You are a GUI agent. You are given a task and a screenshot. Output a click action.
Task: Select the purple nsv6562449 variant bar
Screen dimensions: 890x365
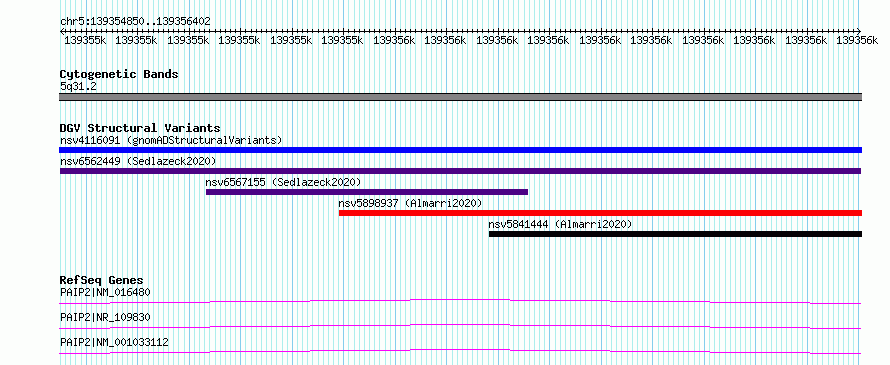pos(460,171)
